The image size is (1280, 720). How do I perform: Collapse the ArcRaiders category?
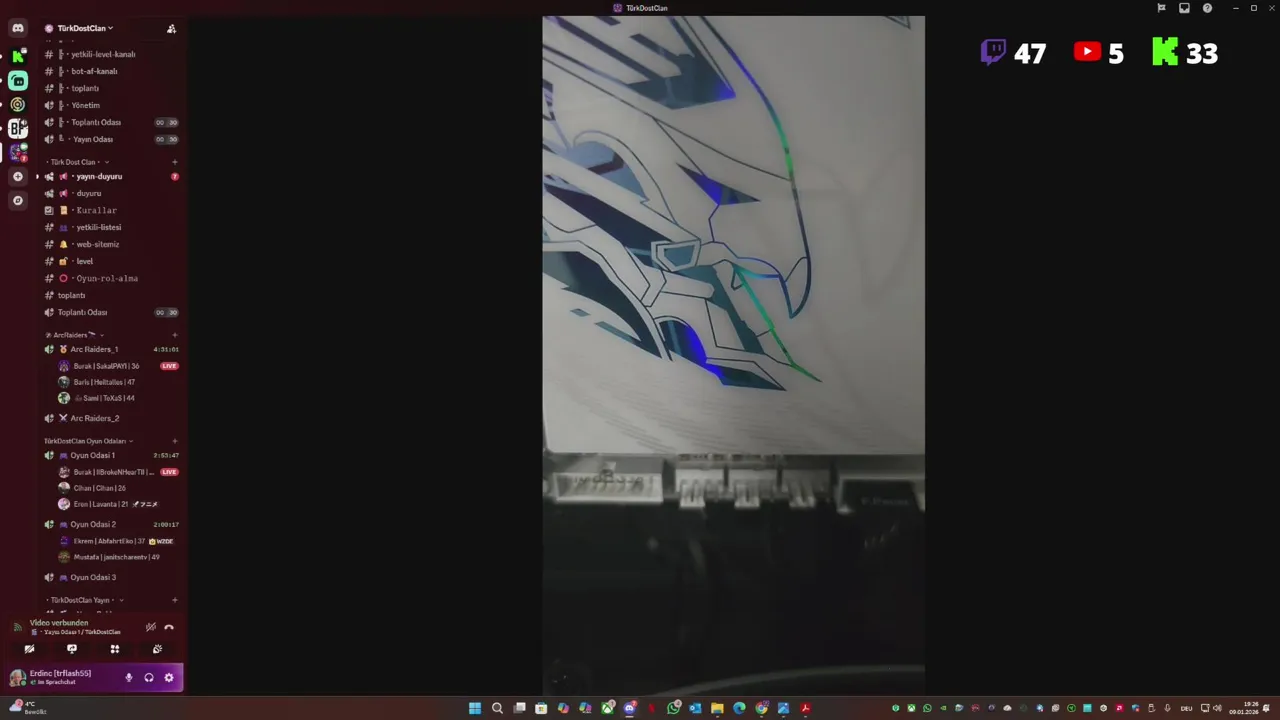click(74, 335)
